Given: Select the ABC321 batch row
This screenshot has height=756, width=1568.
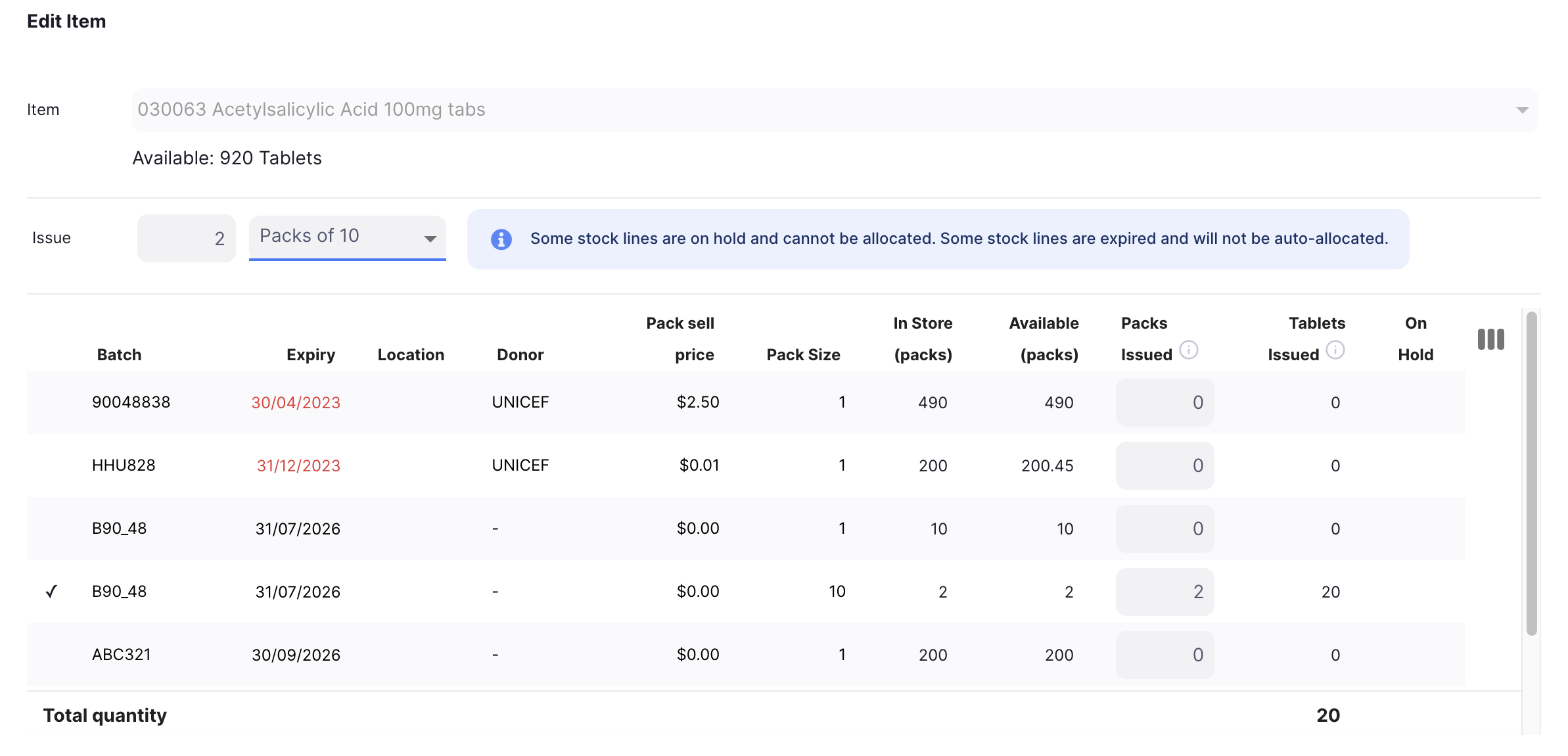Looking at the screenshot, I should pyautogui.click(x=746, y=655).
